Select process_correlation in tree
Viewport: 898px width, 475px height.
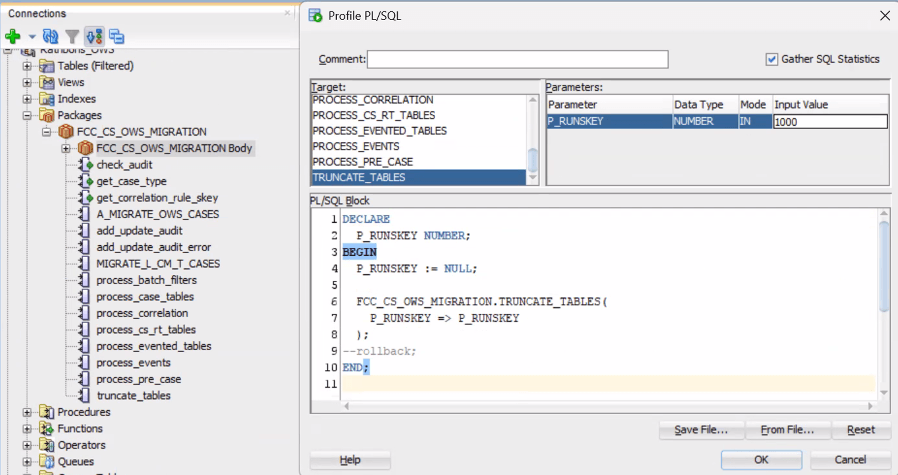142,313
